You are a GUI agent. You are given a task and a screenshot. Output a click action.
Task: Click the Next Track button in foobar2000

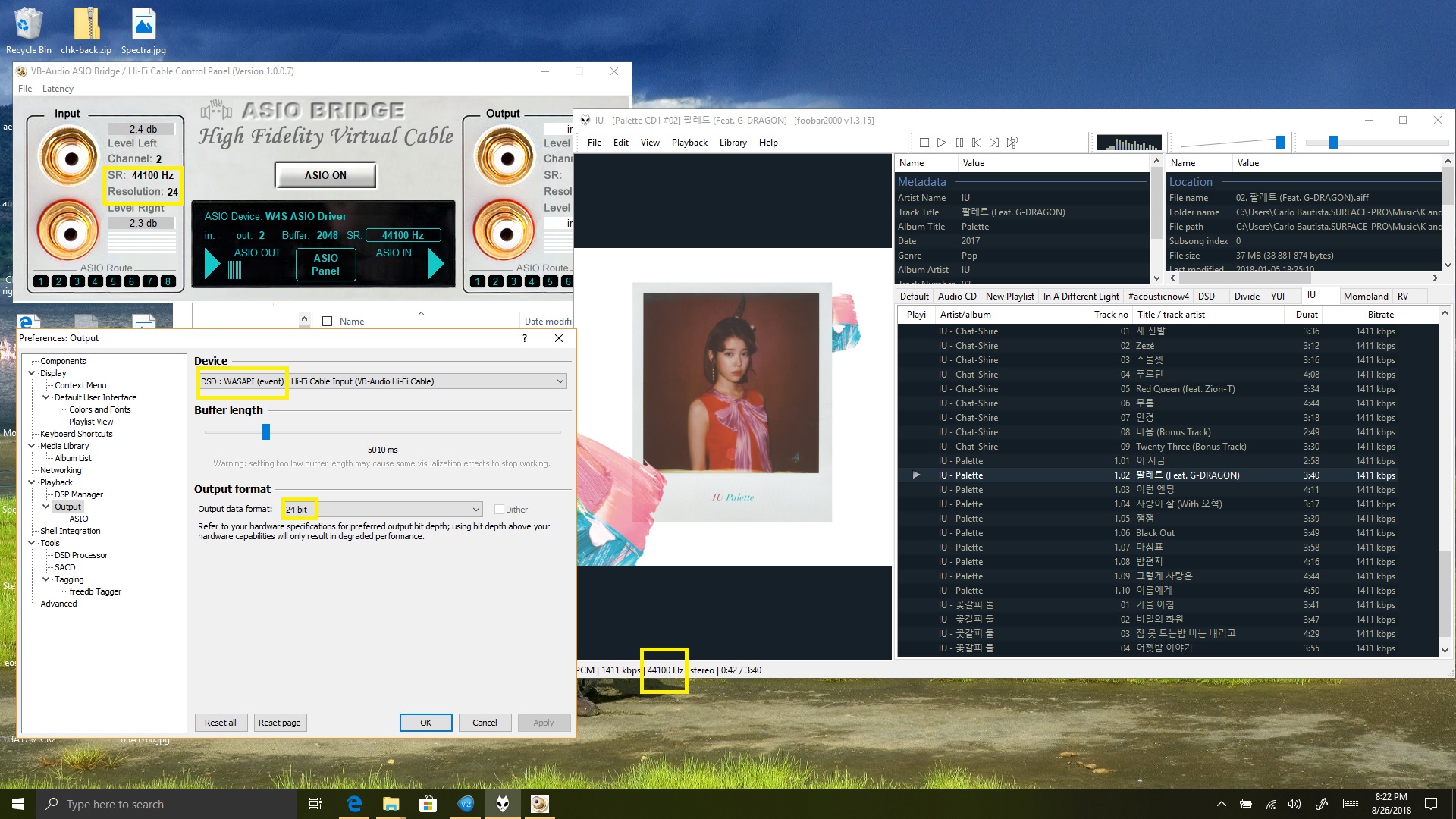[994, 142]
